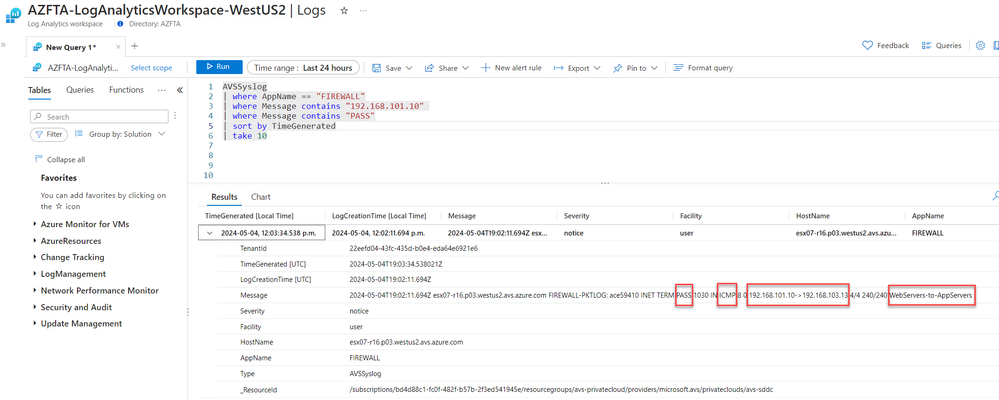
Task: Open Feedback via the heart icon
Action: 885,46
